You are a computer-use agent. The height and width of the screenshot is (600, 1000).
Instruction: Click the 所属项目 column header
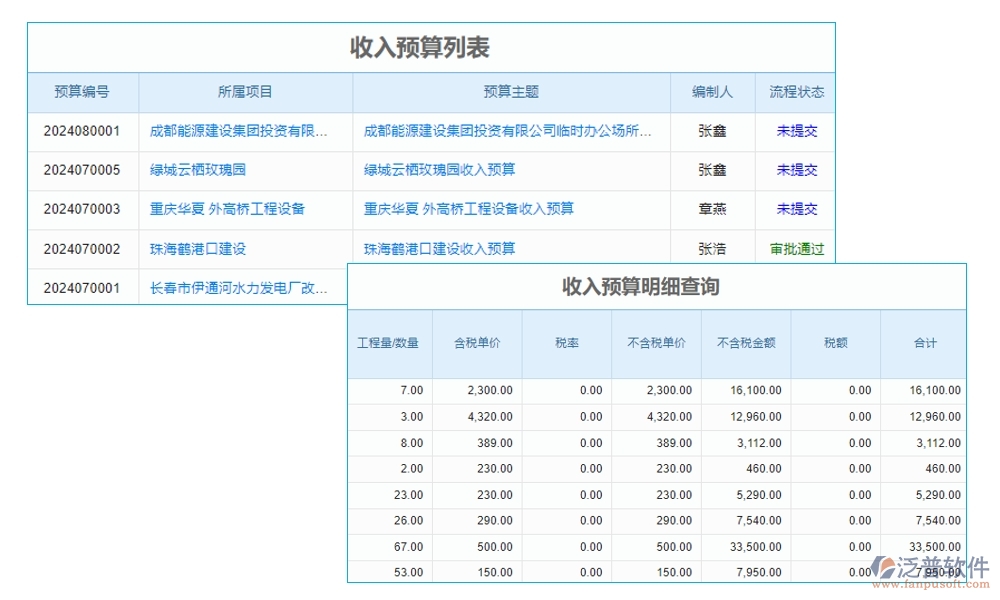point(245,92)
